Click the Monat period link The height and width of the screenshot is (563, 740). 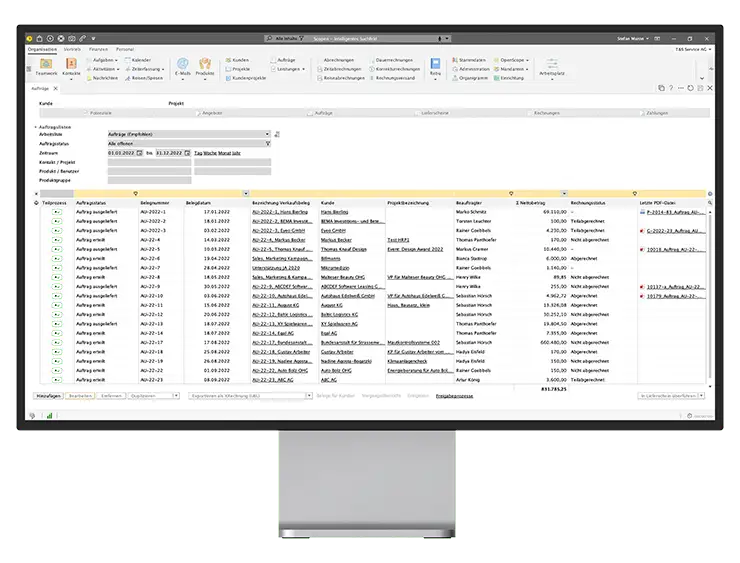(x=226, y=152)
